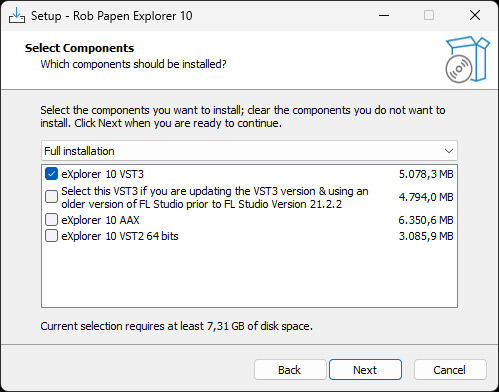Image resolution: width=499 pixels, height=392 pixels.
Task: Click the software box and disc icon
Action: [467, 59]
